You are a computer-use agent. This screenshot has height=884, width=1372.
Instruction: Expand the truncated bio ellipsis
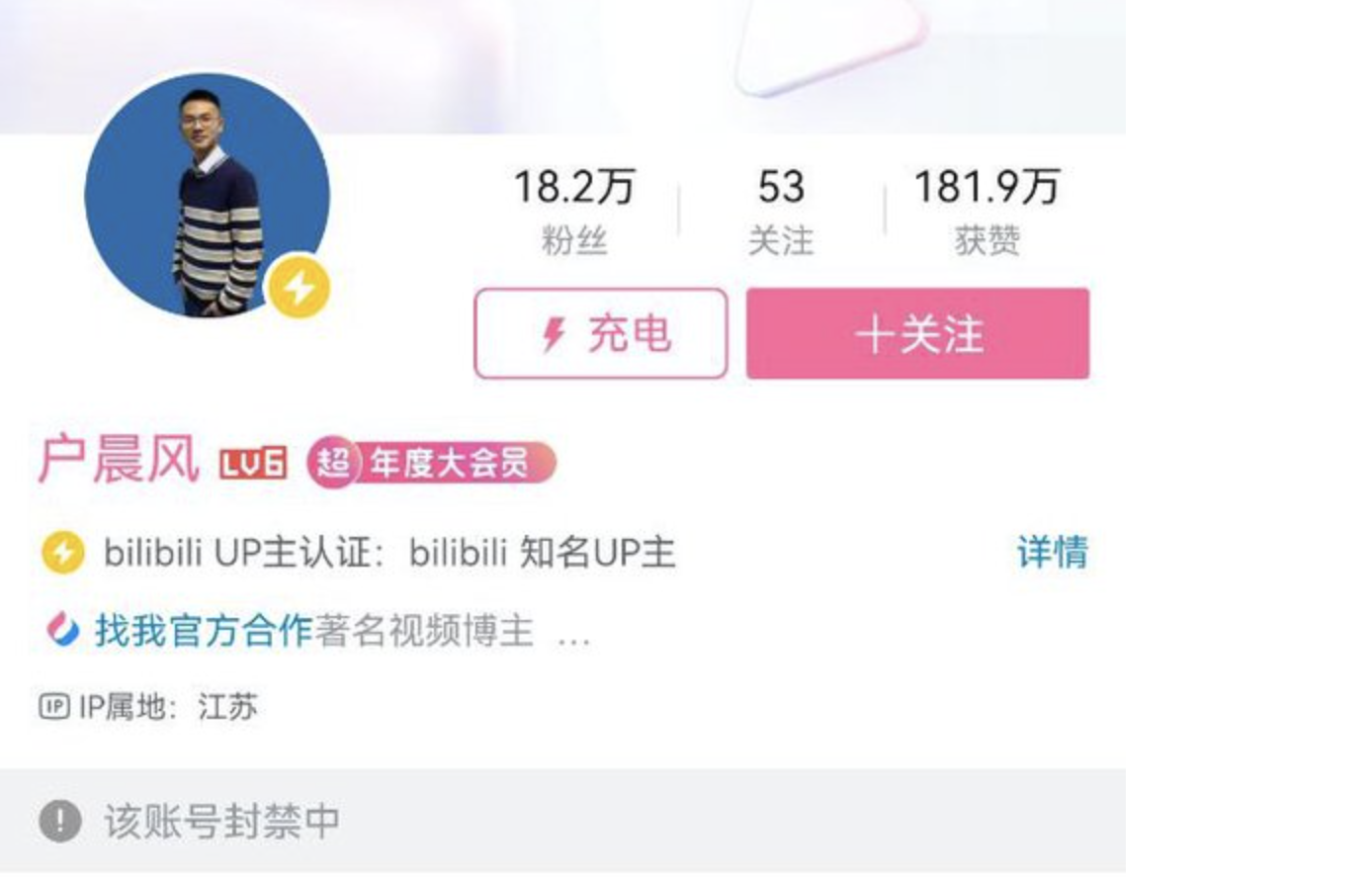point(574,638)
